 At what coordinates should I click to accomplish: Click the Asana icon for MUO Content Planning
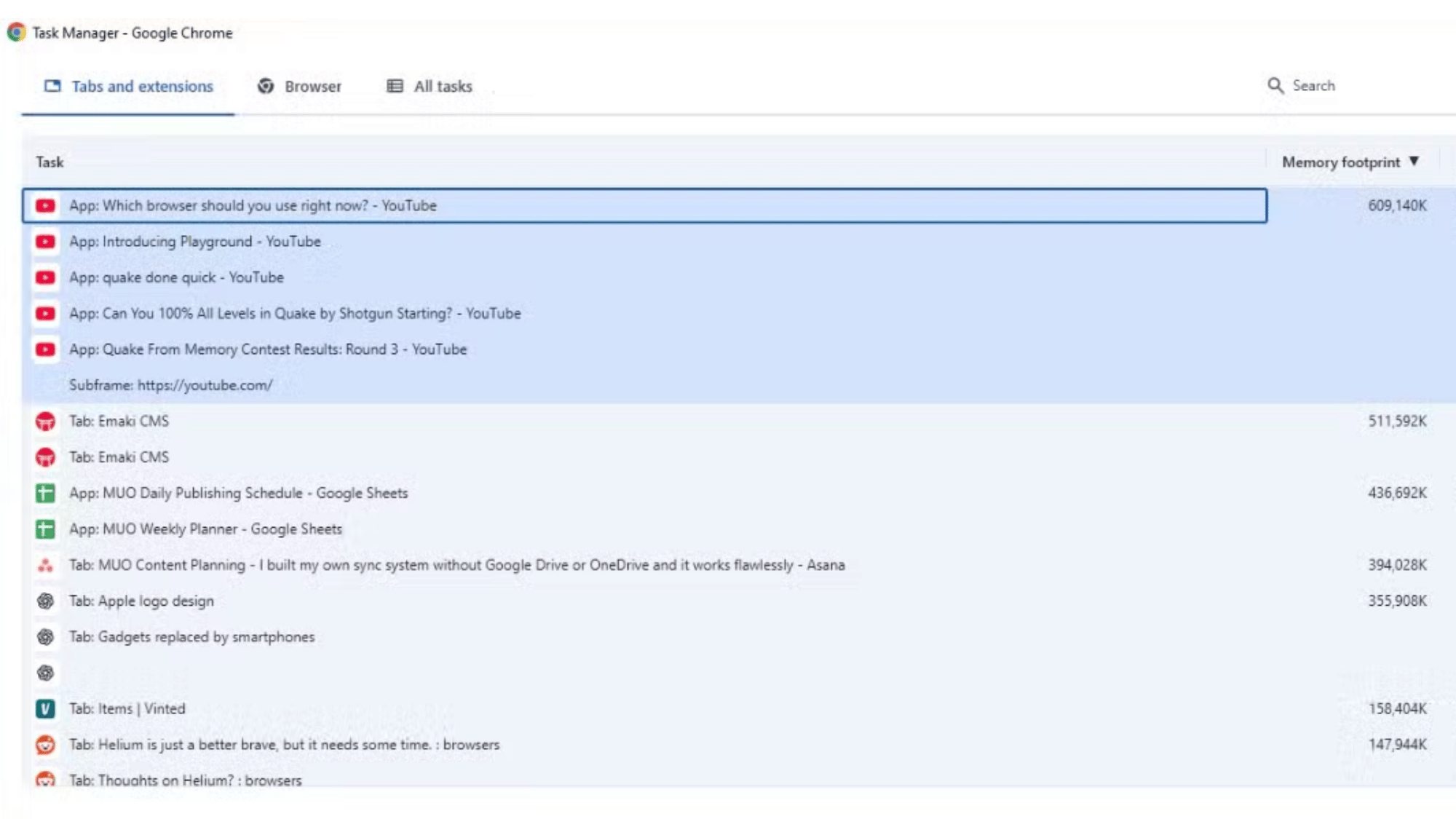tap(45, 565)
